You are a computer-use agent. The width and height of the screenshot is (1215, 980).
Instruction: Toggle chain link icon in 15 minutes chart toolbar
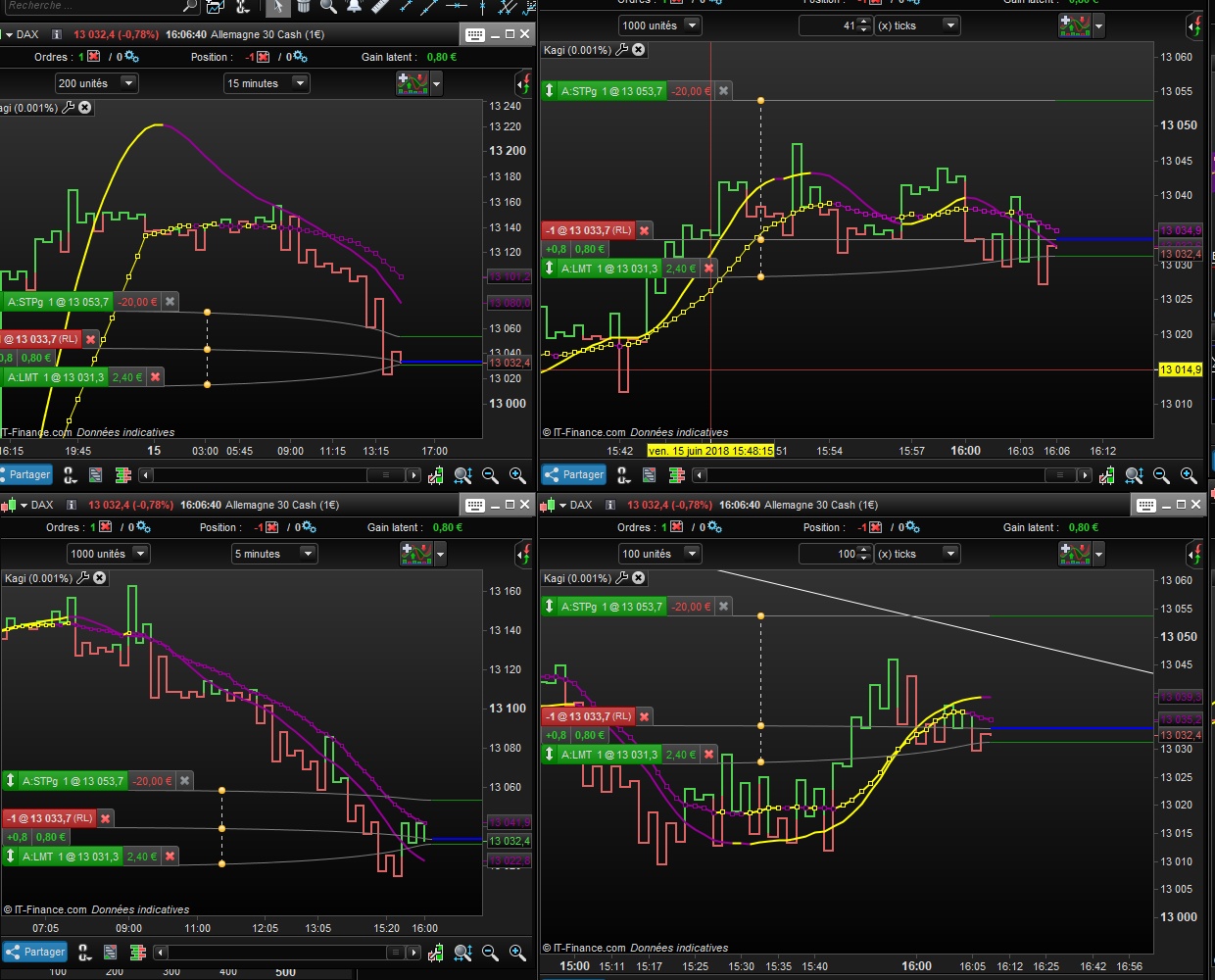pyautogui.click(x=70, y=475)
